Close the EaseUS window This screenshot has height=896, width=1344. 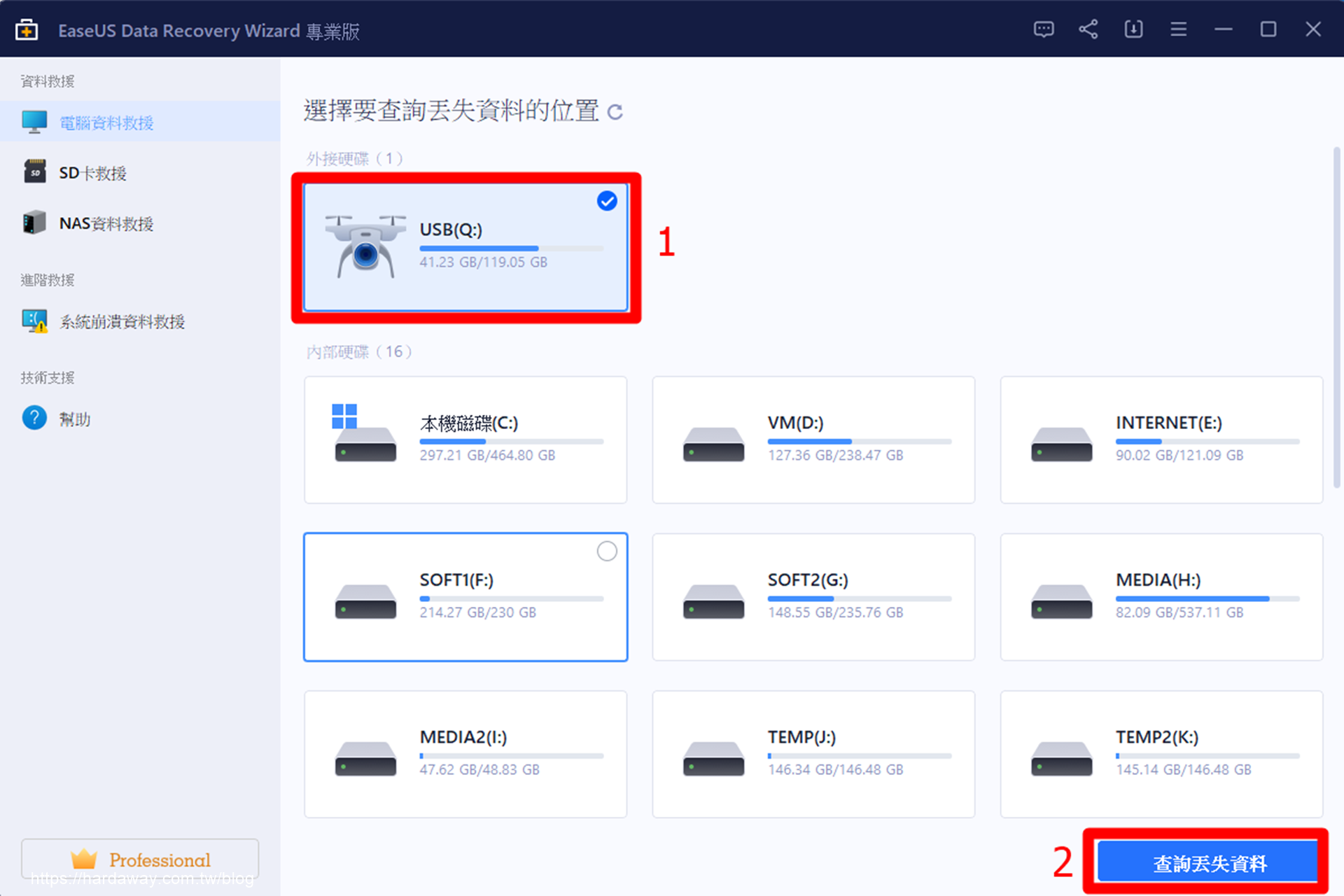[1313, 29]
